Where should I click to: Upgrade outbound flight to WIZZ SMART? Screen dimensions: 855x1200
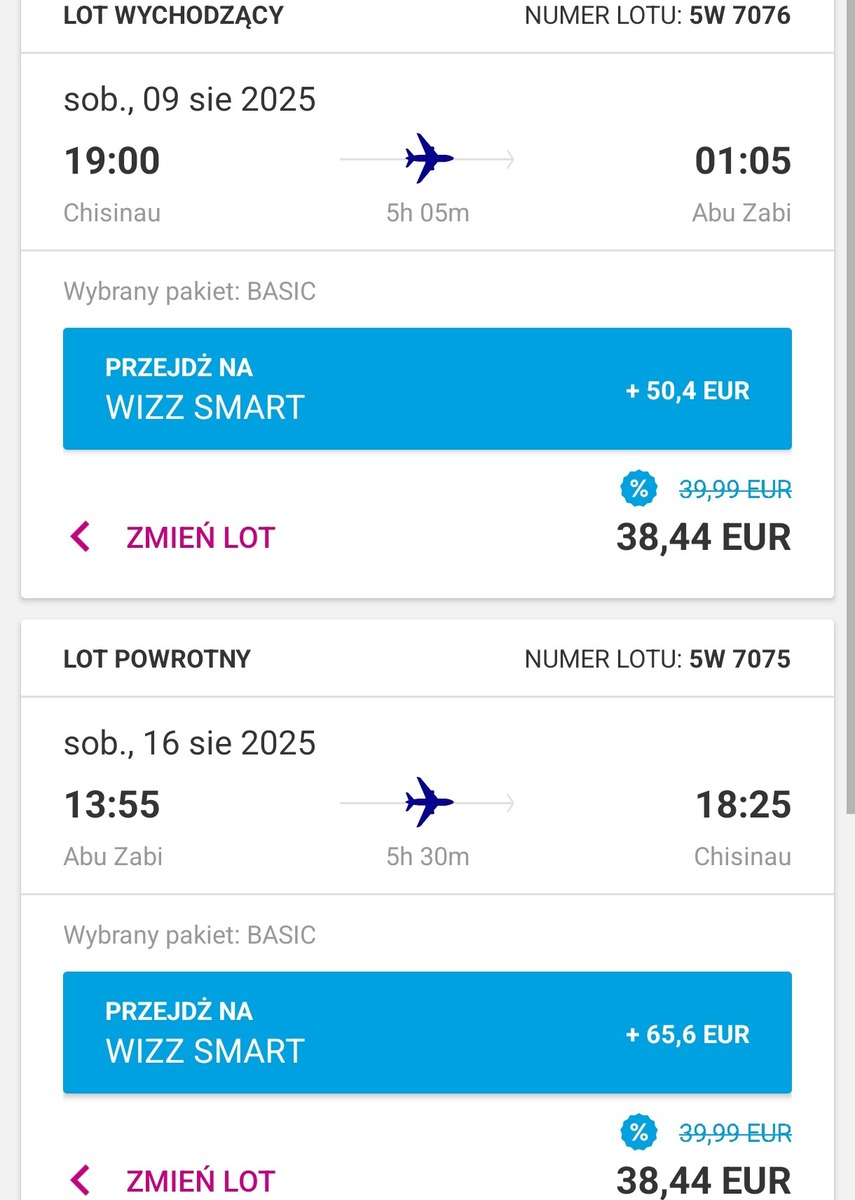coord(427,389)
